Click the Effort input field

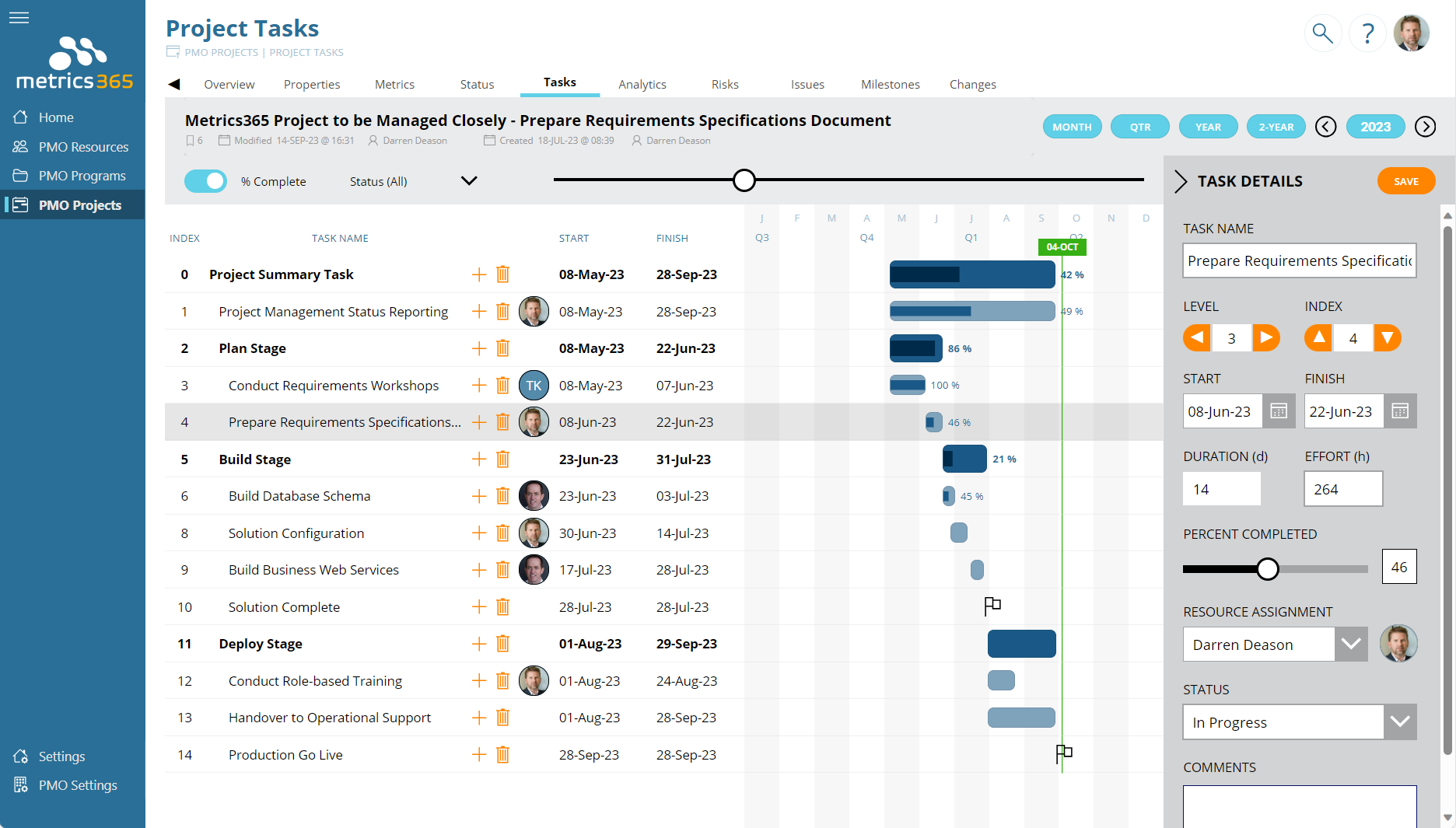[x=1343, y=489]
